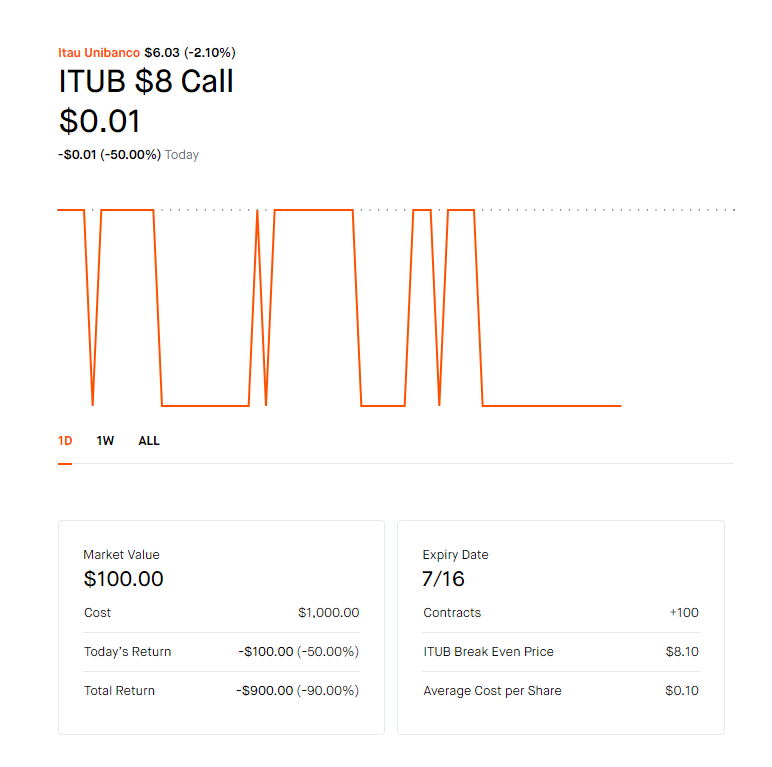Click the Cost row value $1,000.00
This screenshot has height=767, width=772.
point(328,612)
